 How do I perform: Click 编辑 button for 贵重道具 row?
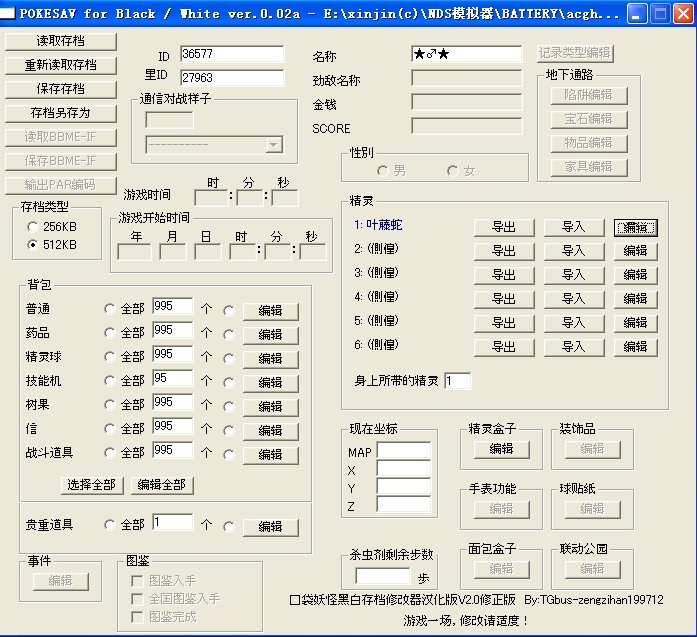[271, 527]
